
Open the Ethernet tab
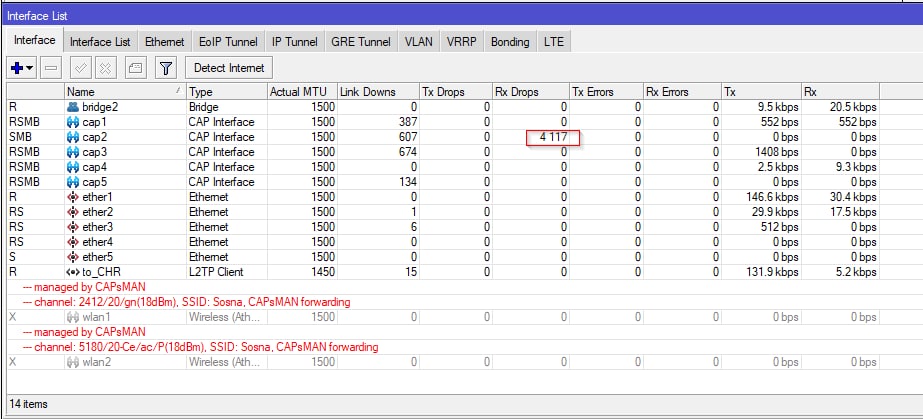(x=164, y=42)
